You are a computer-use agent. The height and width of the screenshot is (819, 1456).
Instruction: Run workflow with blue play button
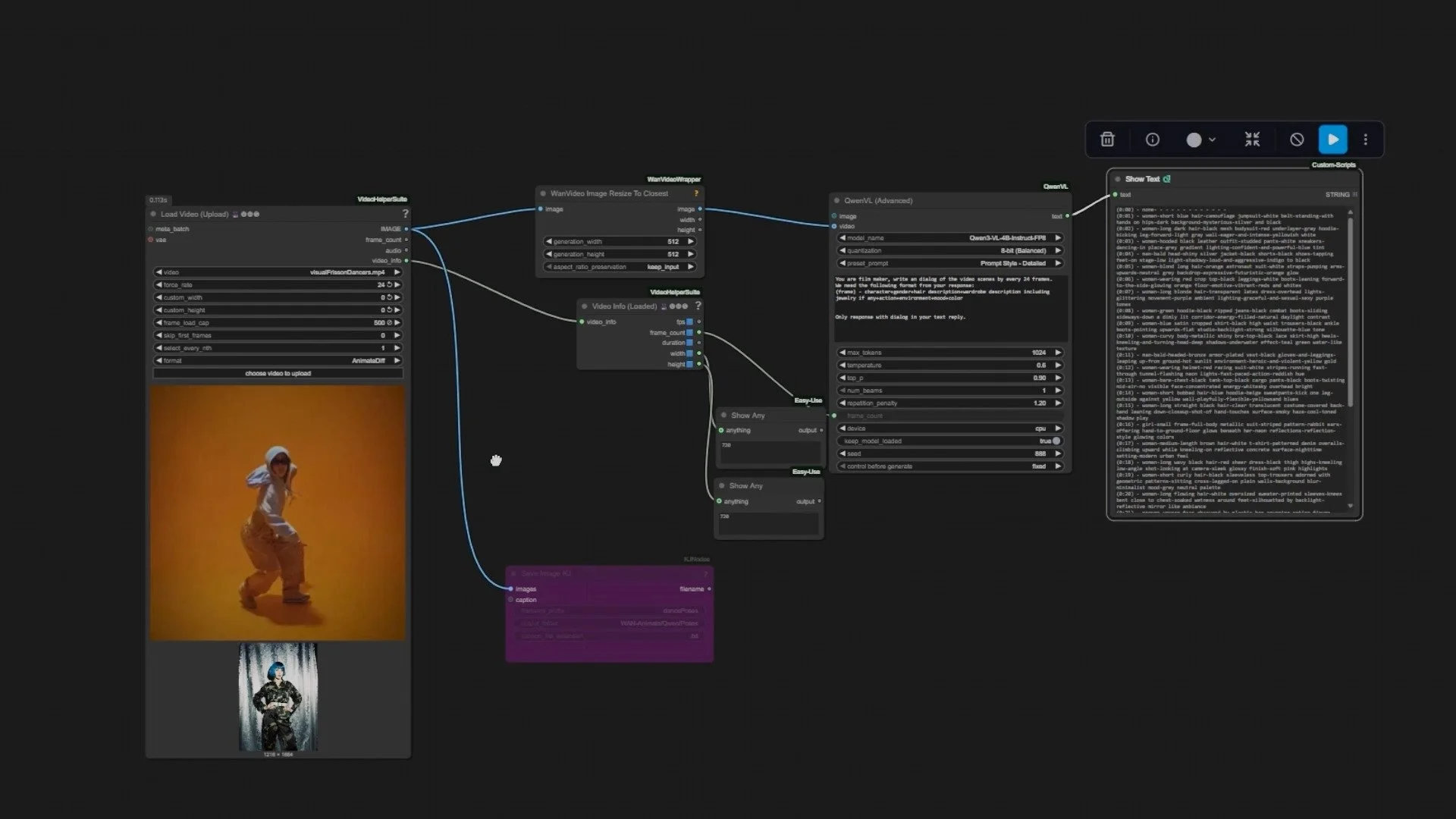[1332, 140]
